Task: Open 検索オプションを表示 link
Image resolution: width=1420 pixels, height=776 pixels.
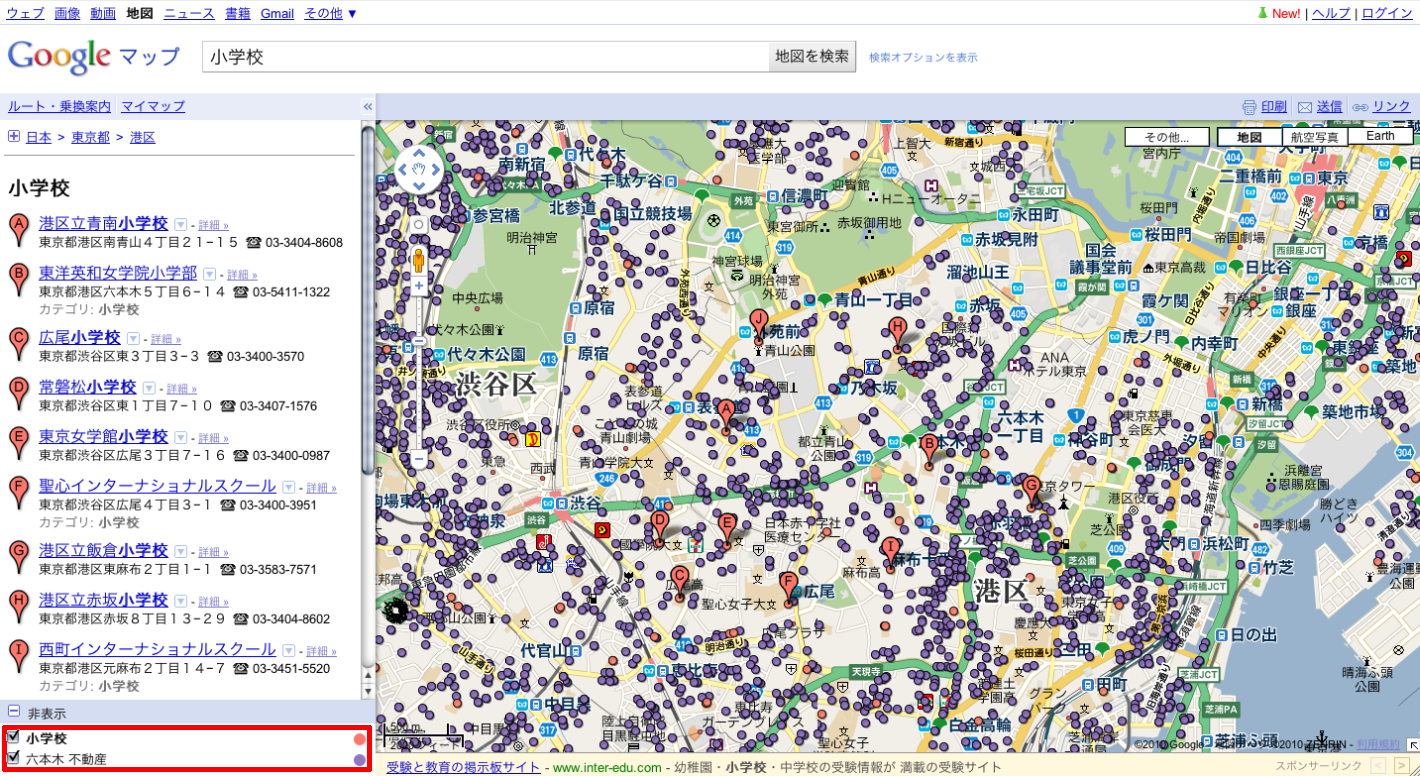Action: [x=923, y=58]
